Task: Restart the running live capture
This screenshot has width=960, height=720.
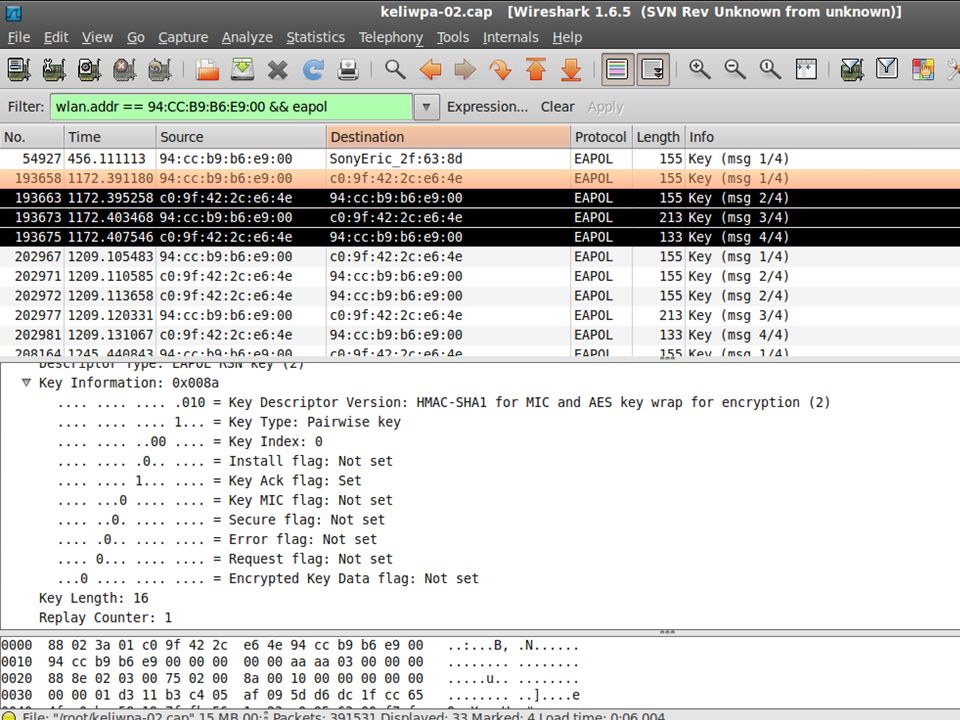Action: [160, 69]
